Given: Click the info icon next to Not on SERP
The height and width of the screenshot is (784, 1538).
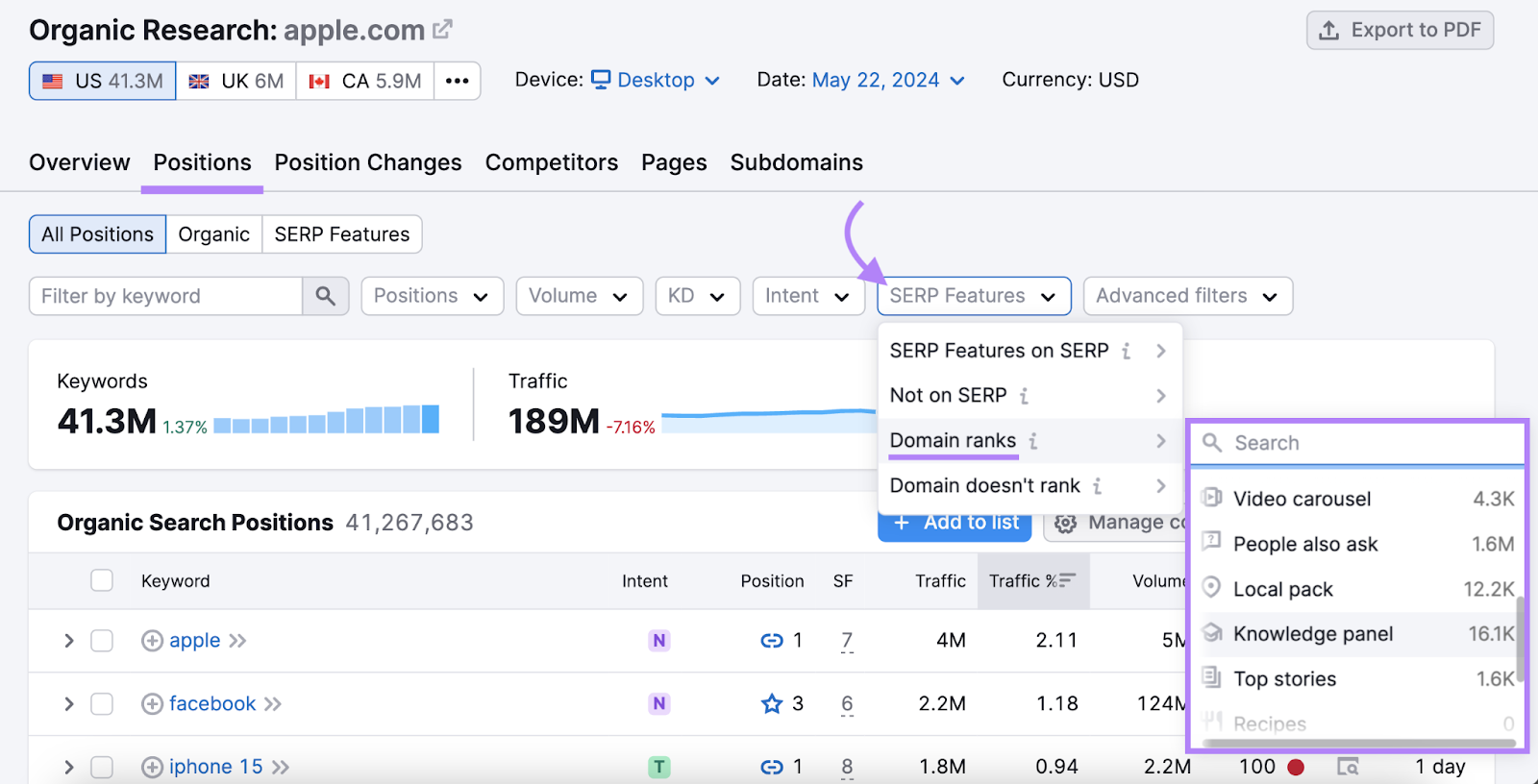Looking at the screenshot, I should [x=1025, y=396].
